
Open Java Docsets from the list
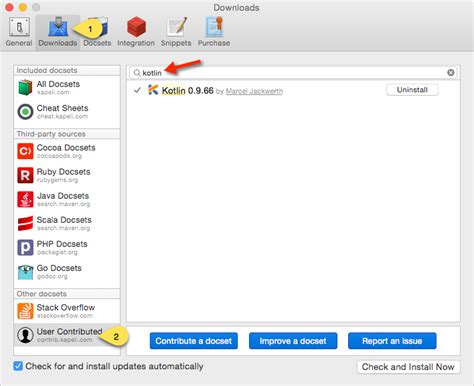point(67,199)
